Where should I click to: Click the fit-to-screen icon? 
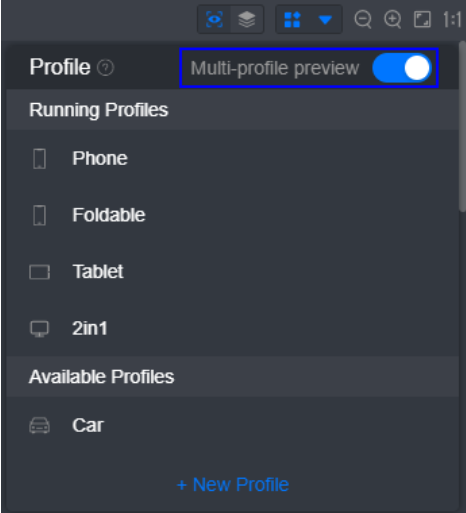422,19
